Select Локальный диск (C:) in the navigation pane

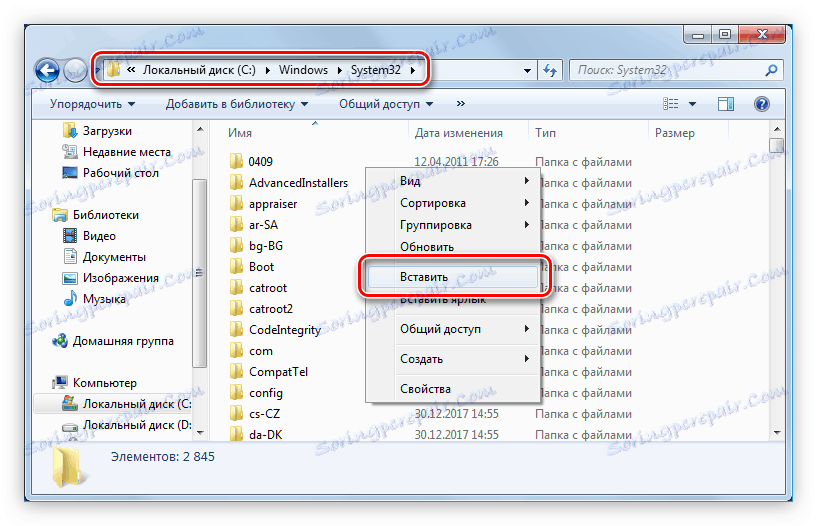coord(137,404)
